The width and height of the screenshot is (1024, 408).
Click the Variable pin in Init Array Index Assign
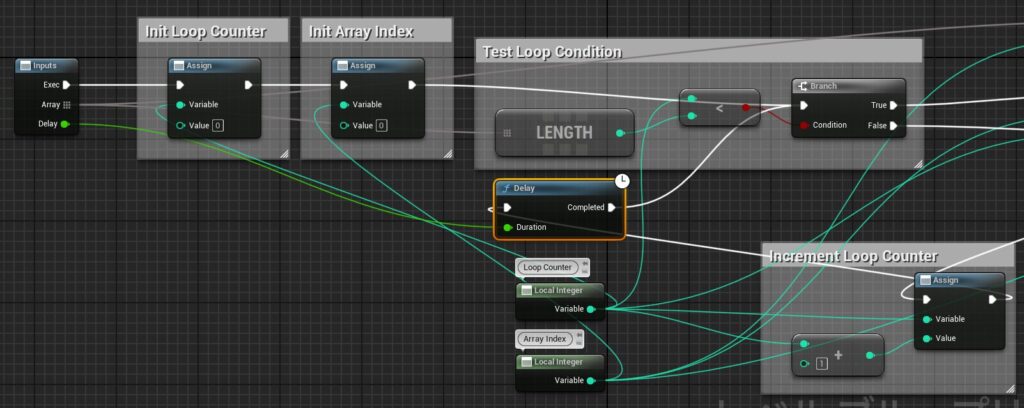tap(344, 105)
